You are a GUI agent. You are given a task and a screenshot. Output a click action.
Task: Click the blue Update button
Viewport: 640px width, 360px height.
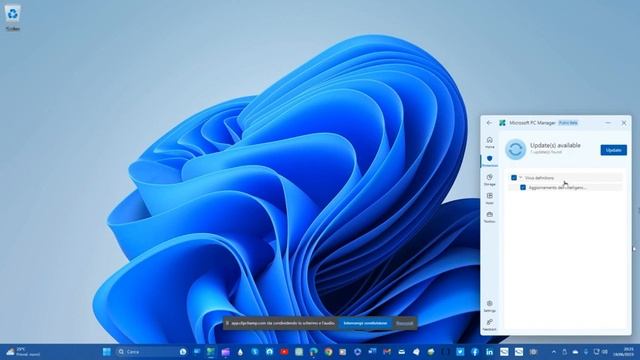pos(613,150)
